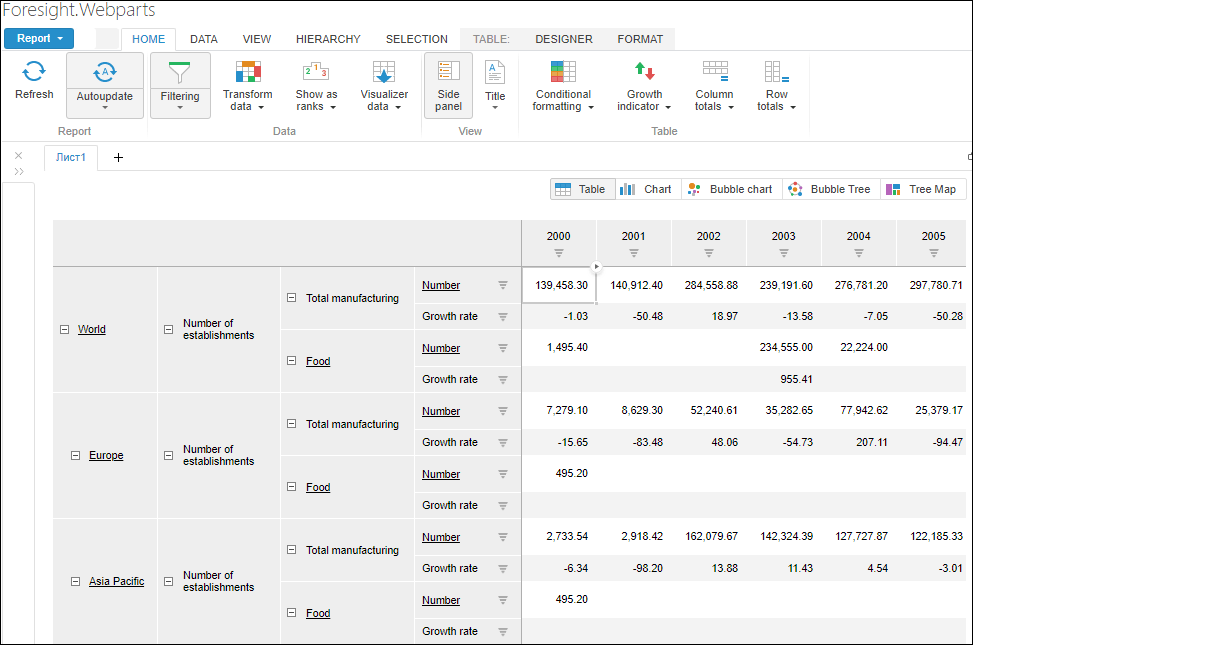Open the Row totals menu
Image resolution: width=1218 pixels, height=645 pixels.
(776, 85)
